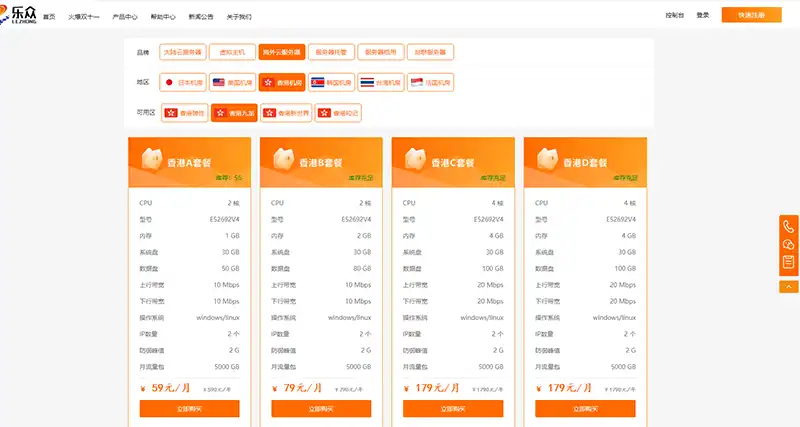
Task: Open 帮助中心 navigation item
Action: click(163, 17)
